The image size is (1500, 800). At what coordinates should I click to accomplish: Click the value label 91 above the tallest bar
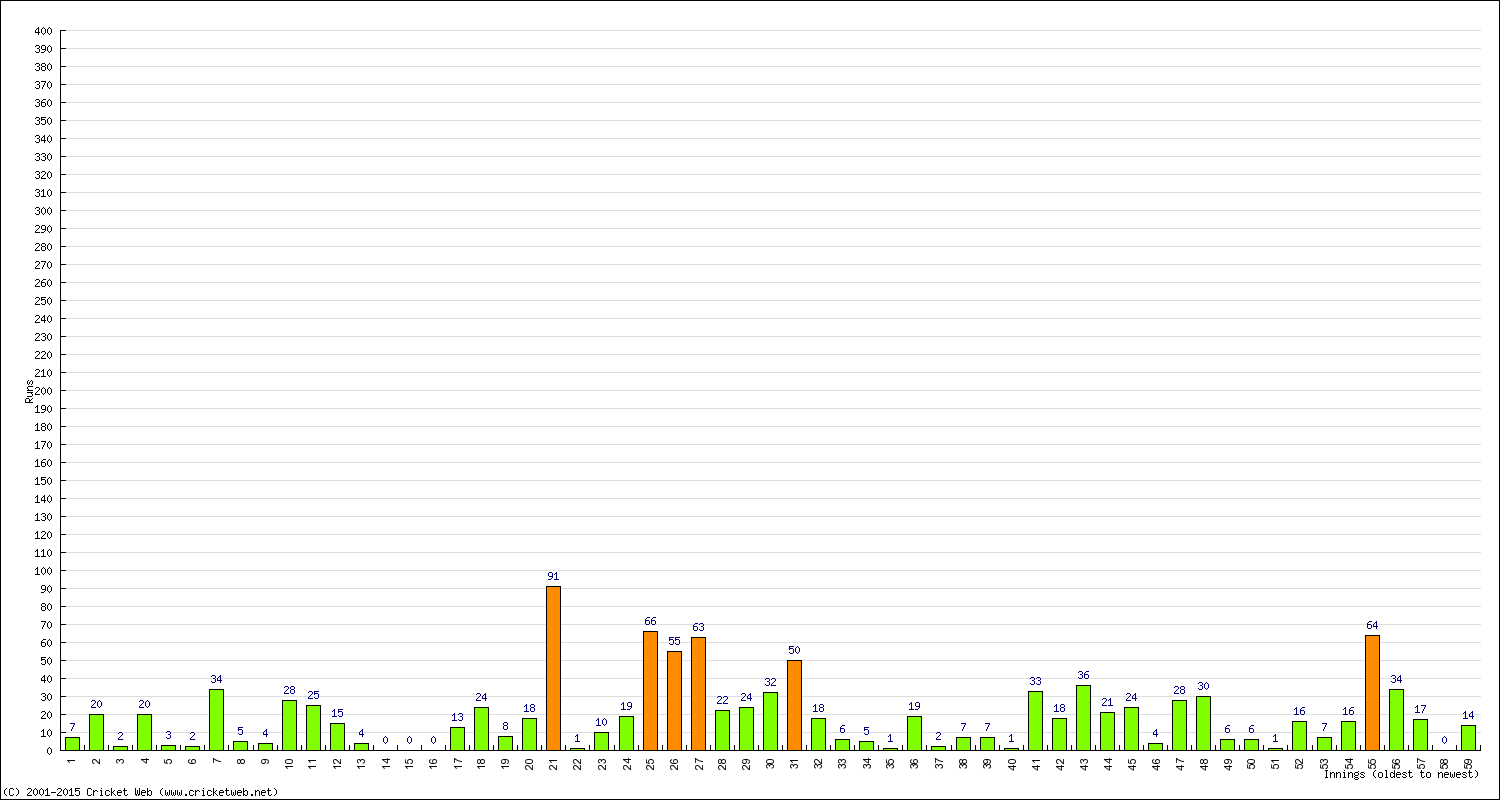[553, 576]
